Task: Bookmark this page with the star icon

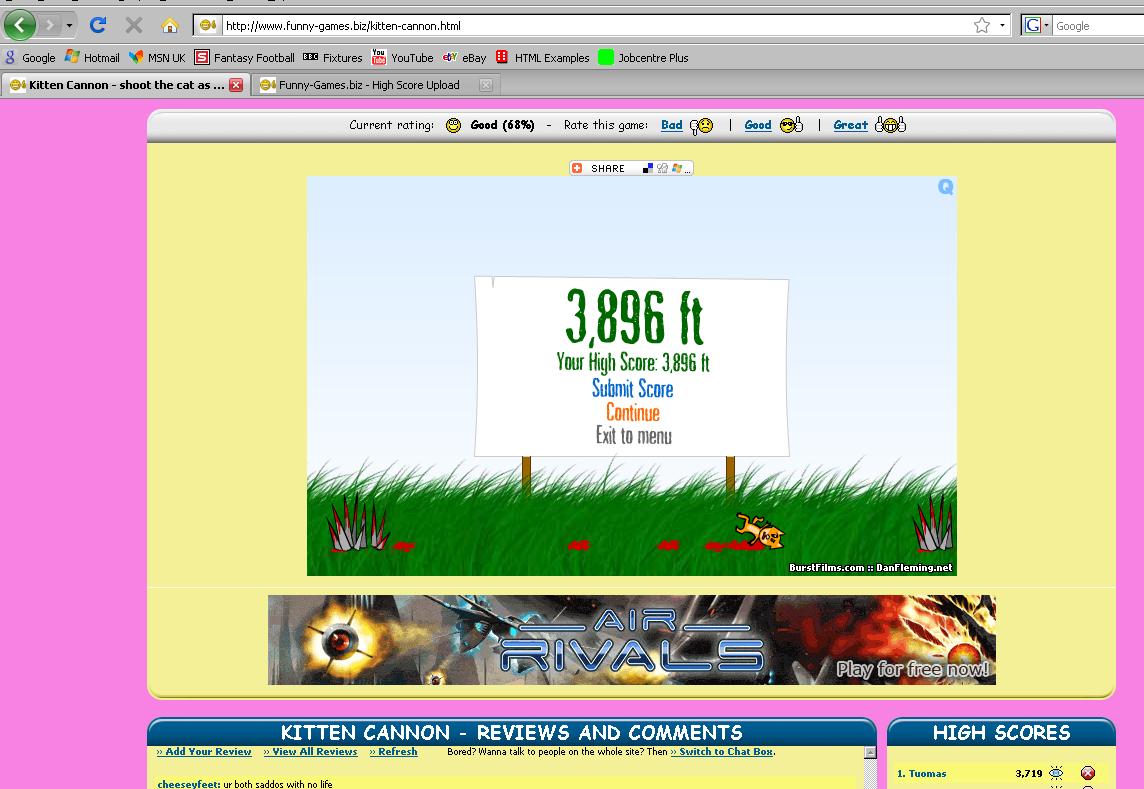Action: tap(981, 26)
